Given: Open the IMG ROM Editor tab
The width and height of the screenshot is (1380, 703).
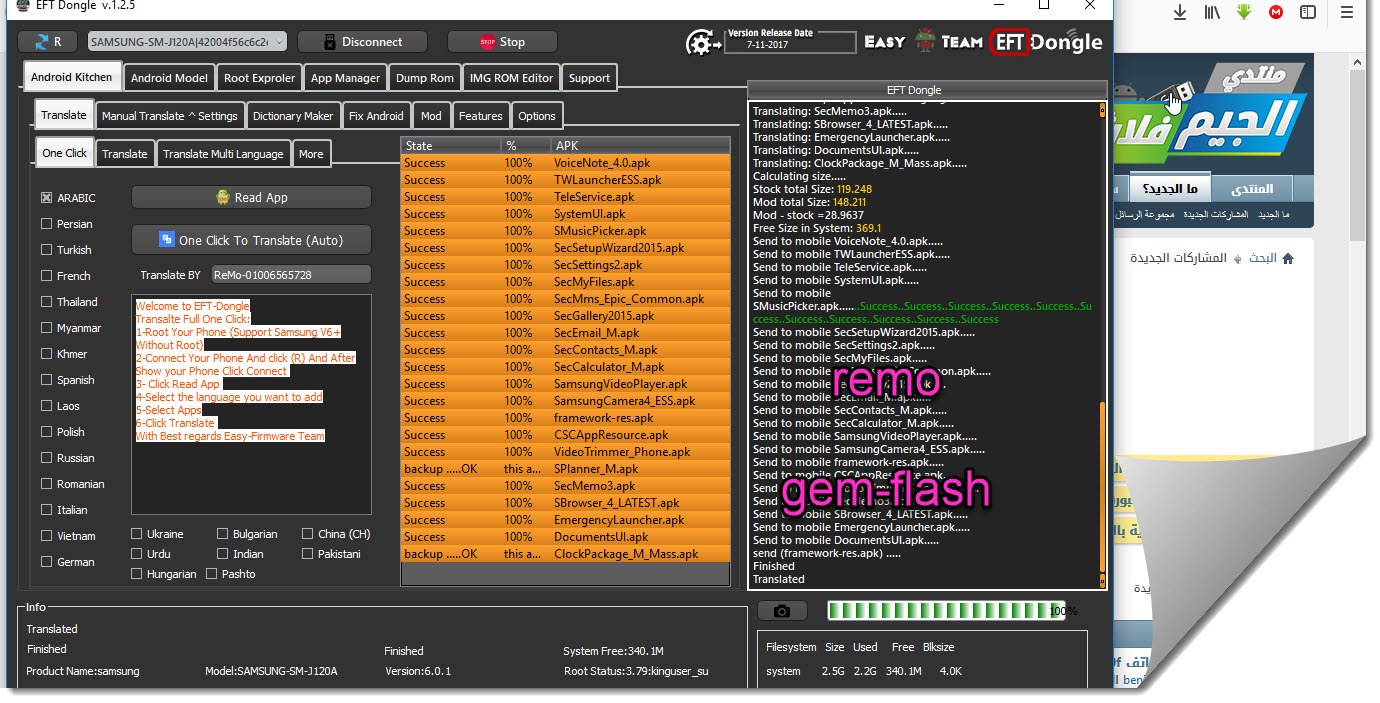Looking at the screenshot, I should 511,78.
